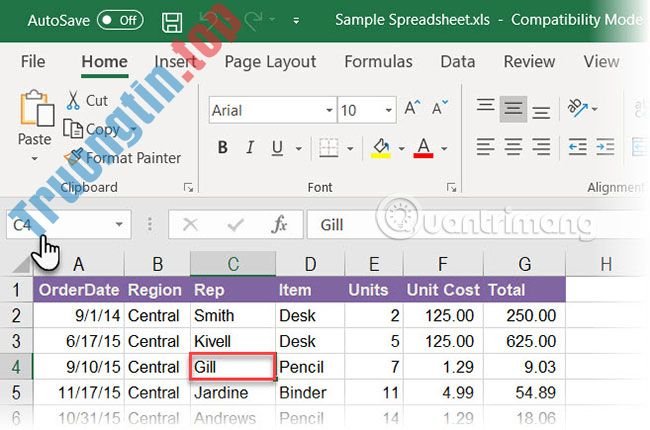
Task: Expand the Copy options arrow
Action: [x=133, y=129]
